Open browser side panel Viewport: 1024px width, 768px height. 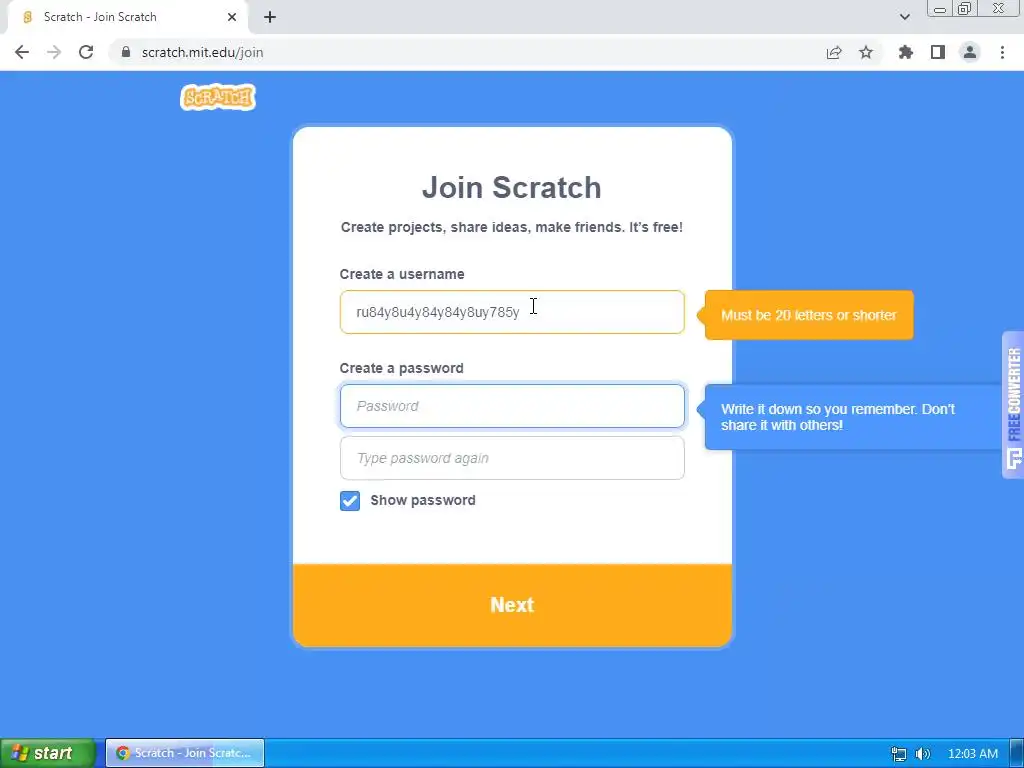(938, 52)
